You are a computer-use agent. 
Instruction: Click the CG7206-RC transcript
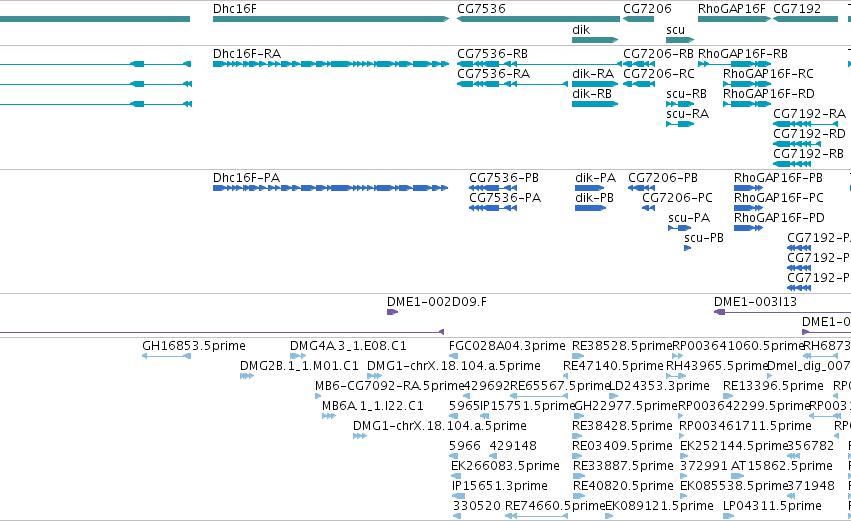coord(639,84)
